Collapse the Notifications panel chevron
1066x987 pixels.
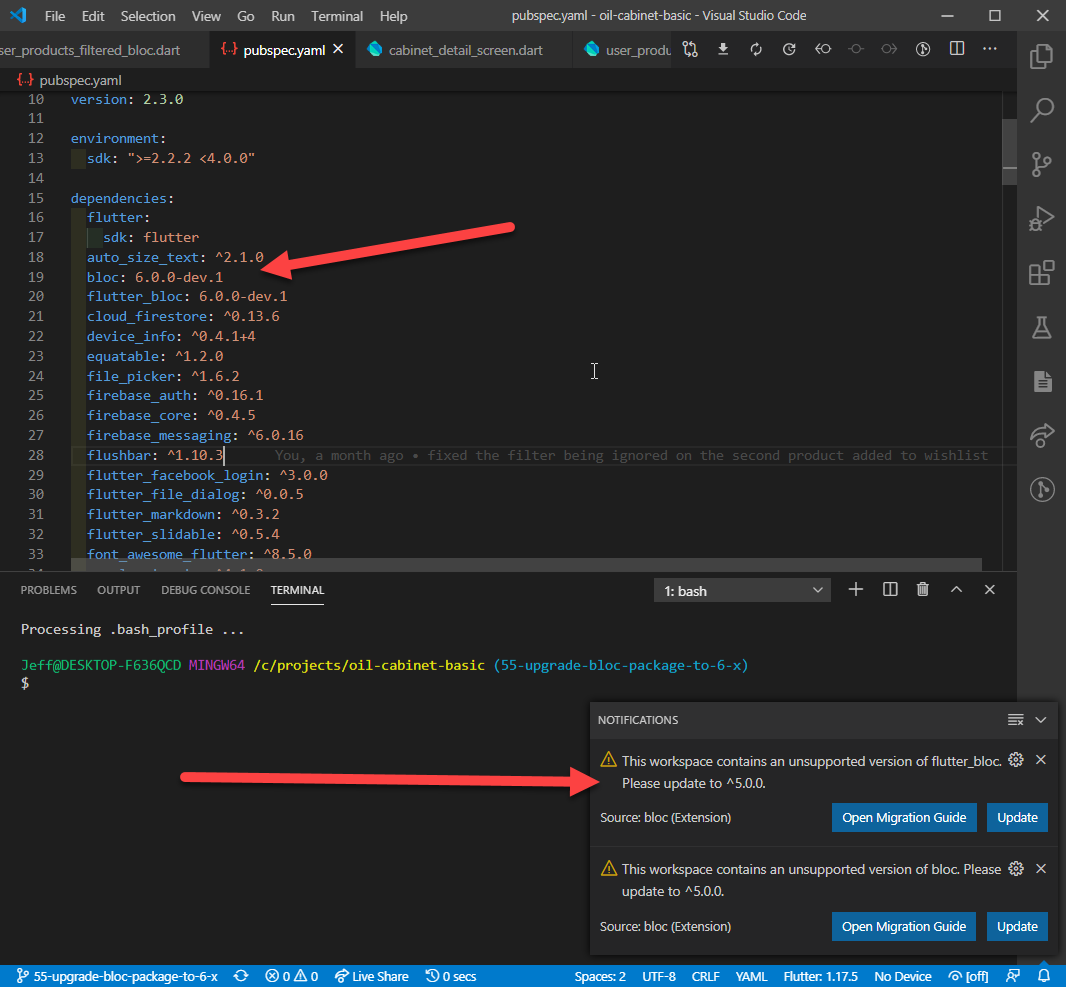tap(1041, 720)
